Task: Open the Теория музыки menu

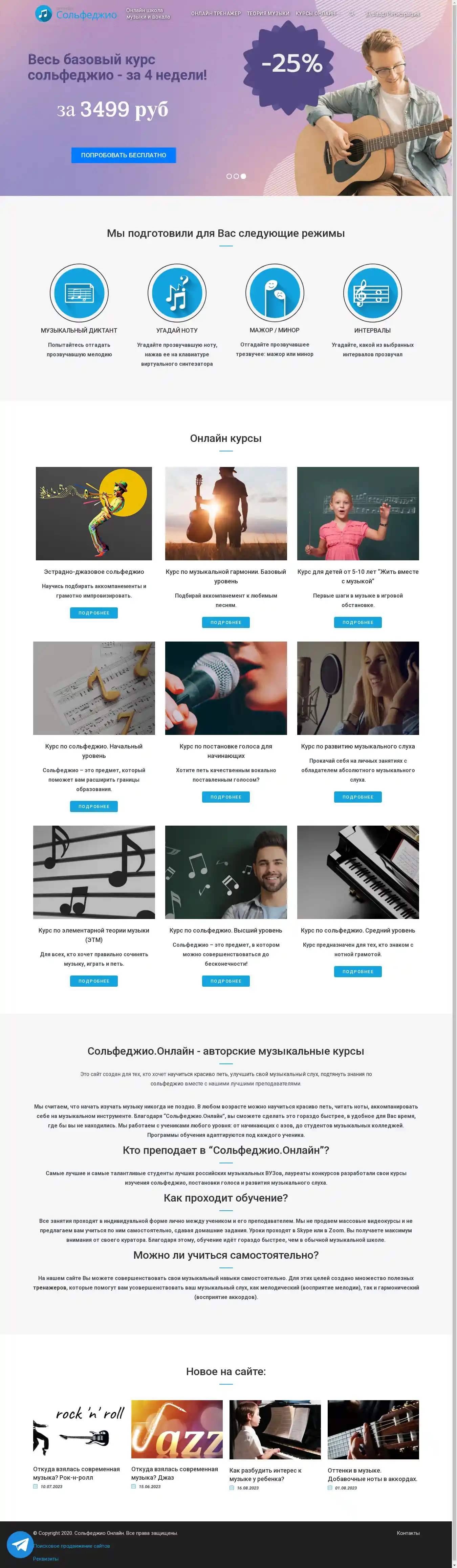Action: (x=268, y=14)
